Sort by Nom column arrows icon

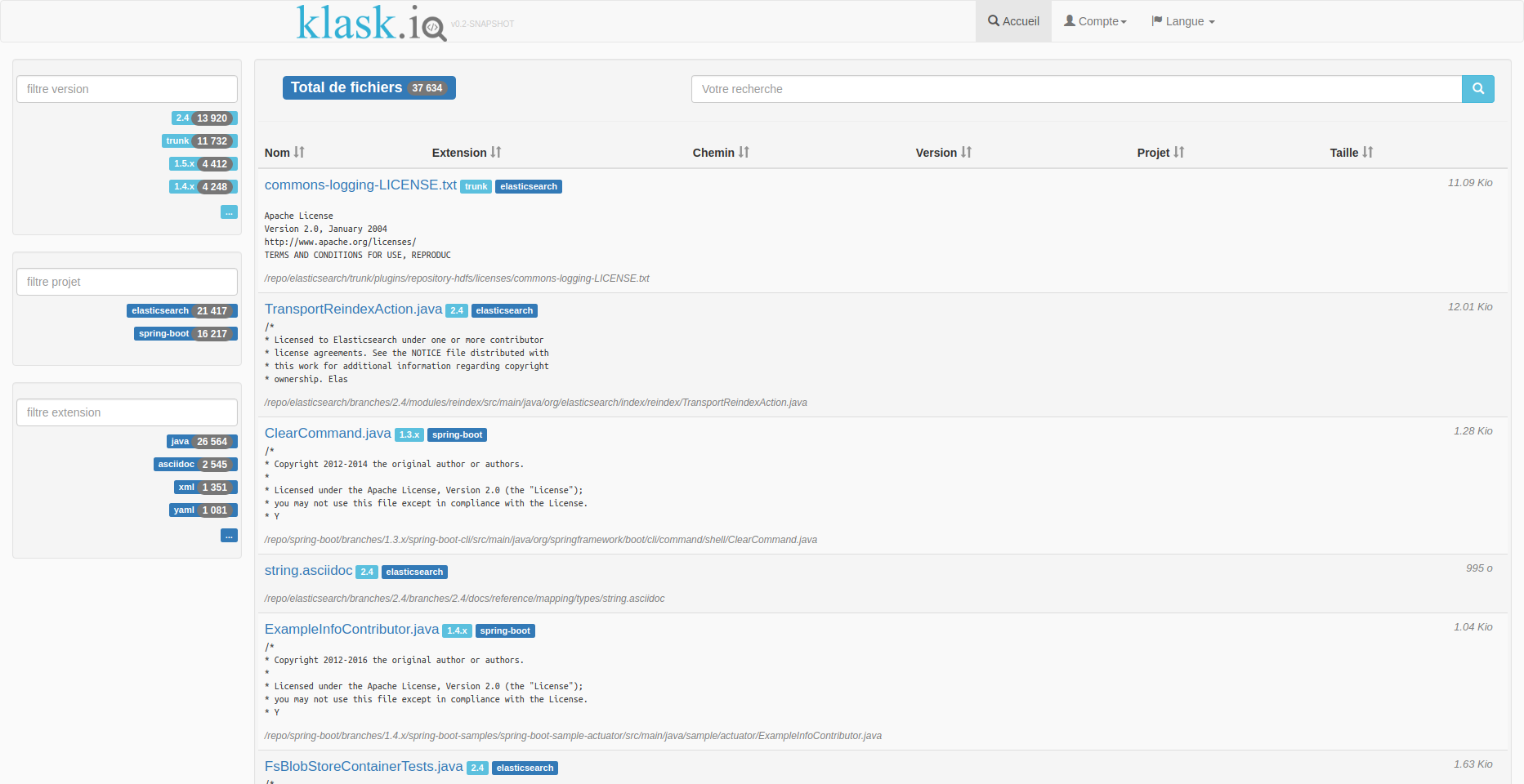tap(299, 153)
